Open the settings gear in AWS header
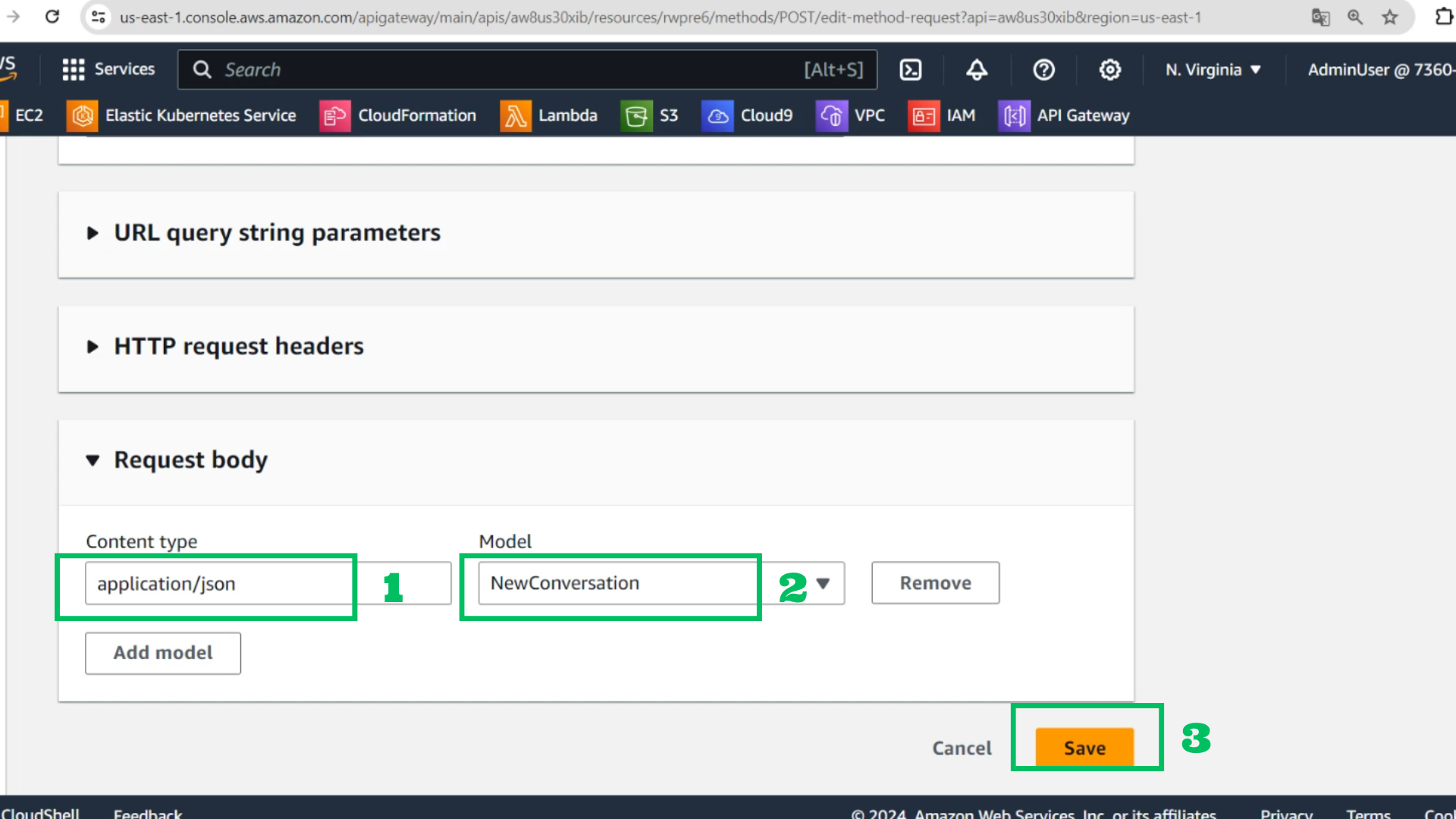1456x819 pixels. 1109,70
